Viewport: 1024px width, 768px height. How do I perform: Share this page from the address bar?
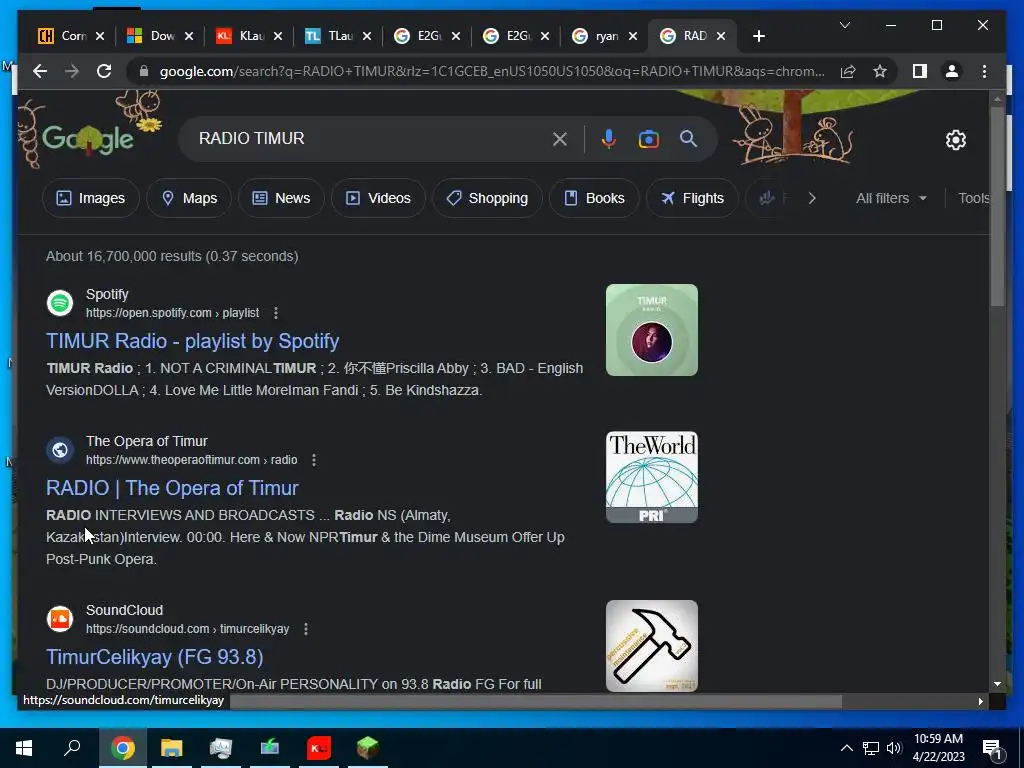[x=848, y=71]
